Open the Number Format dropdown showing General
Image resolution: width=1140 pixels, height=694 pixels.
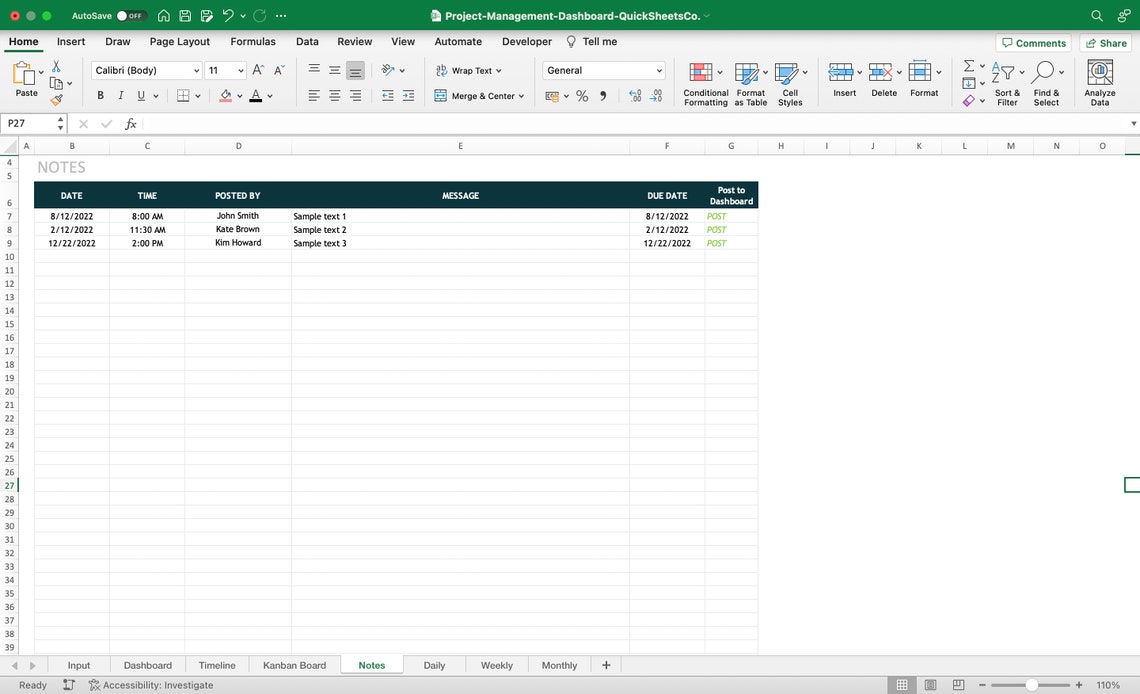coord(603,70)
